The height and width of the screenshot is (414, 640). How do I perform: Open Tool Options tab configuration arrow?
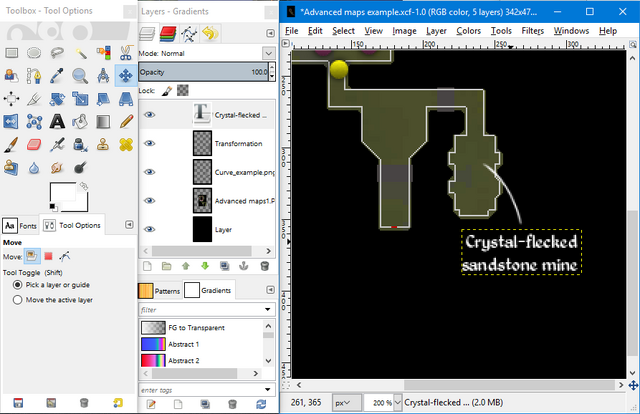129,225
